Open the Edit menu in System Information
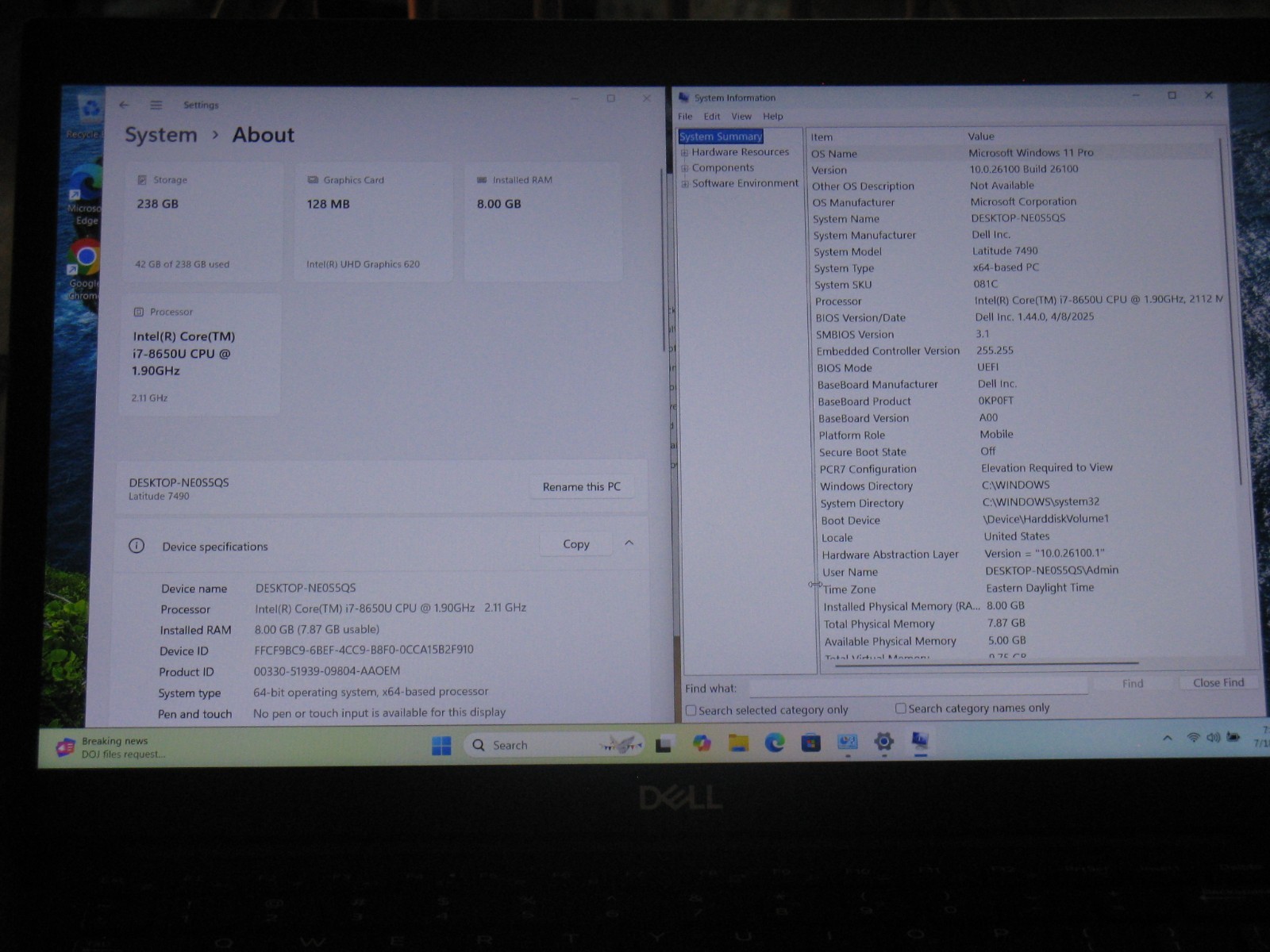1270x952 pixels. click(x=712, y=117)
